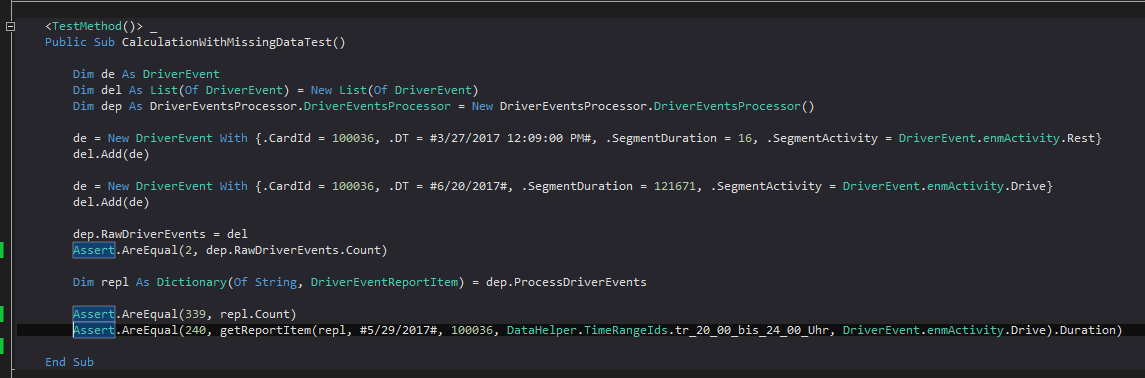Click 'tr_20_00_bis_24_00_Uhr' enum member
Image resolution: width=1145 pixels, height=378 pixels.
click(752, 331)
